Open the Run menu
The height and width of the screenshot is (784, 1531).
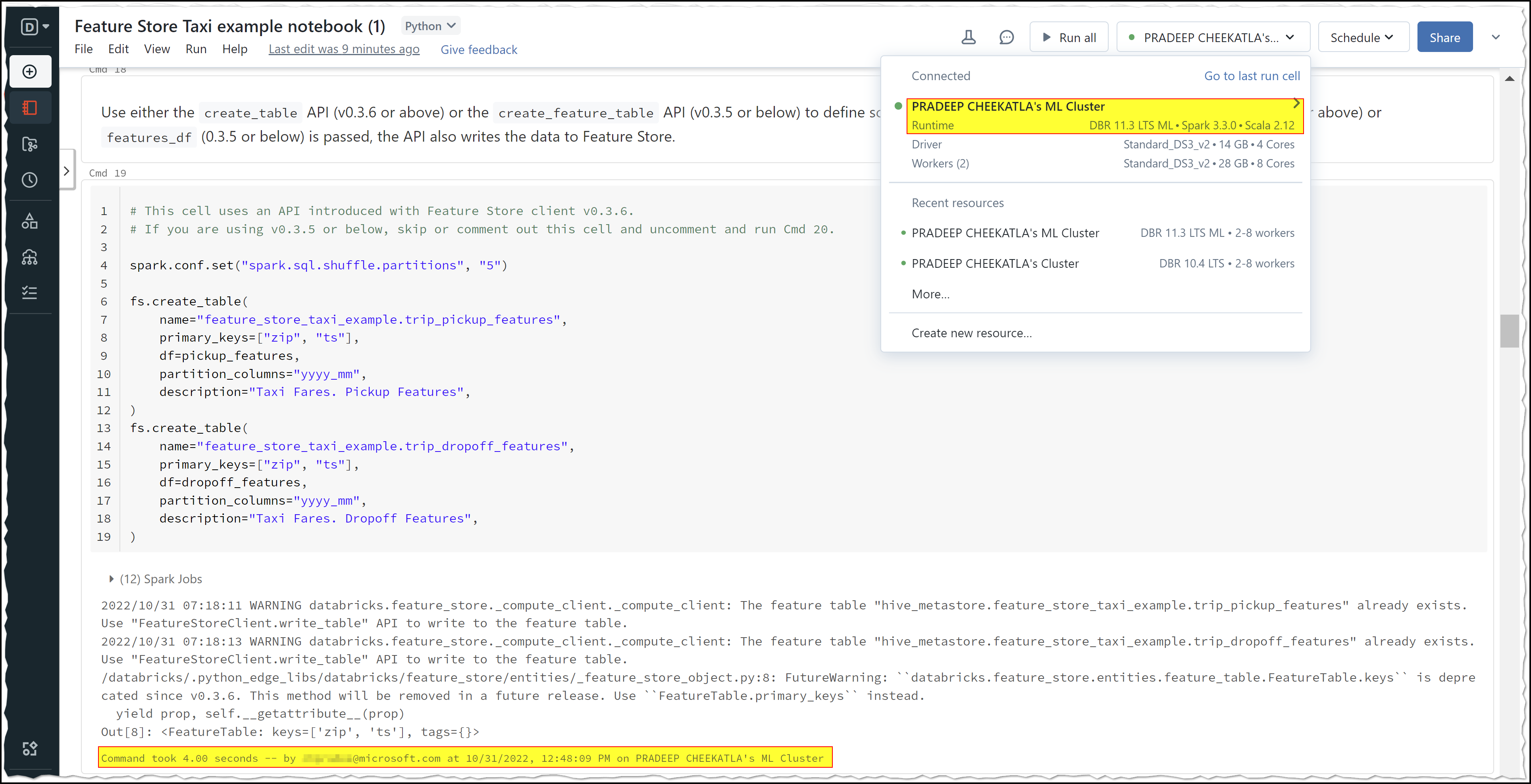[x=196, y=49]
